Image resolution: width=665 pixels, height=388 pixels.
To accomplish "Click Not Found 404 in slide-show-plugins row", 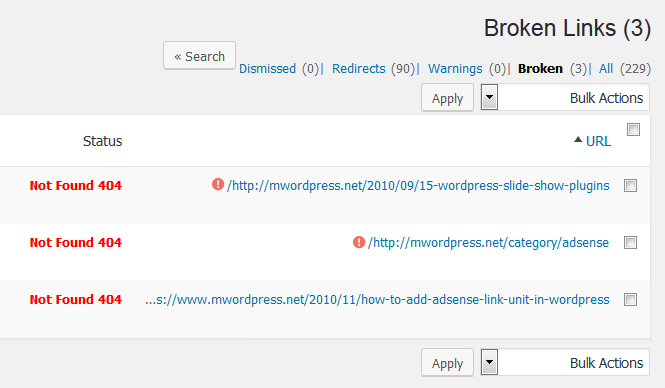I will click(75, 185).
